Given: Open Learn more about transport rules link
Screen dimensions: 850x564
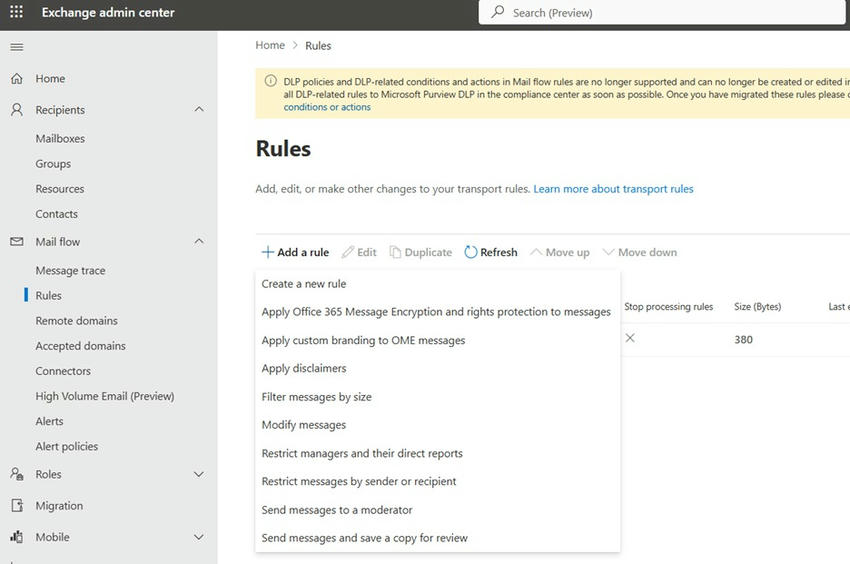Looking at the screenshot, I should pos(613,189).
